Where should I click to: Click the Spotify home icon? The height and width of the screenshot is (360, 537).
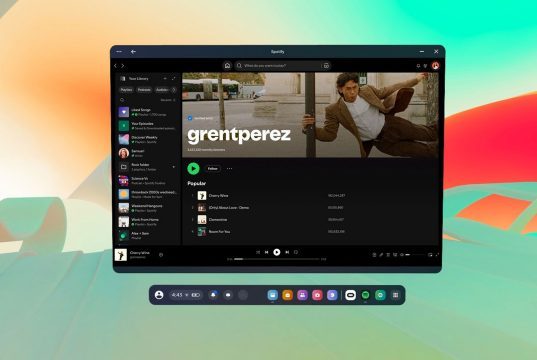[227, 65]
